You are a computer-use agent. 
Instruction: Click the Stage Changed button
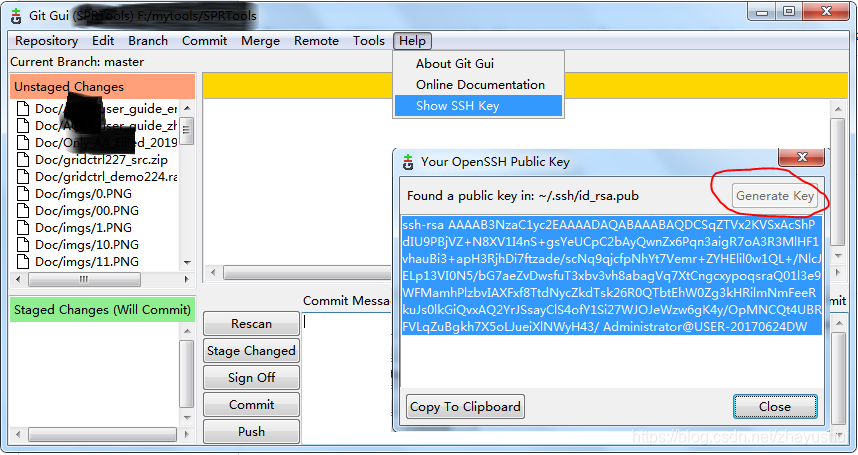pos(251,351)
